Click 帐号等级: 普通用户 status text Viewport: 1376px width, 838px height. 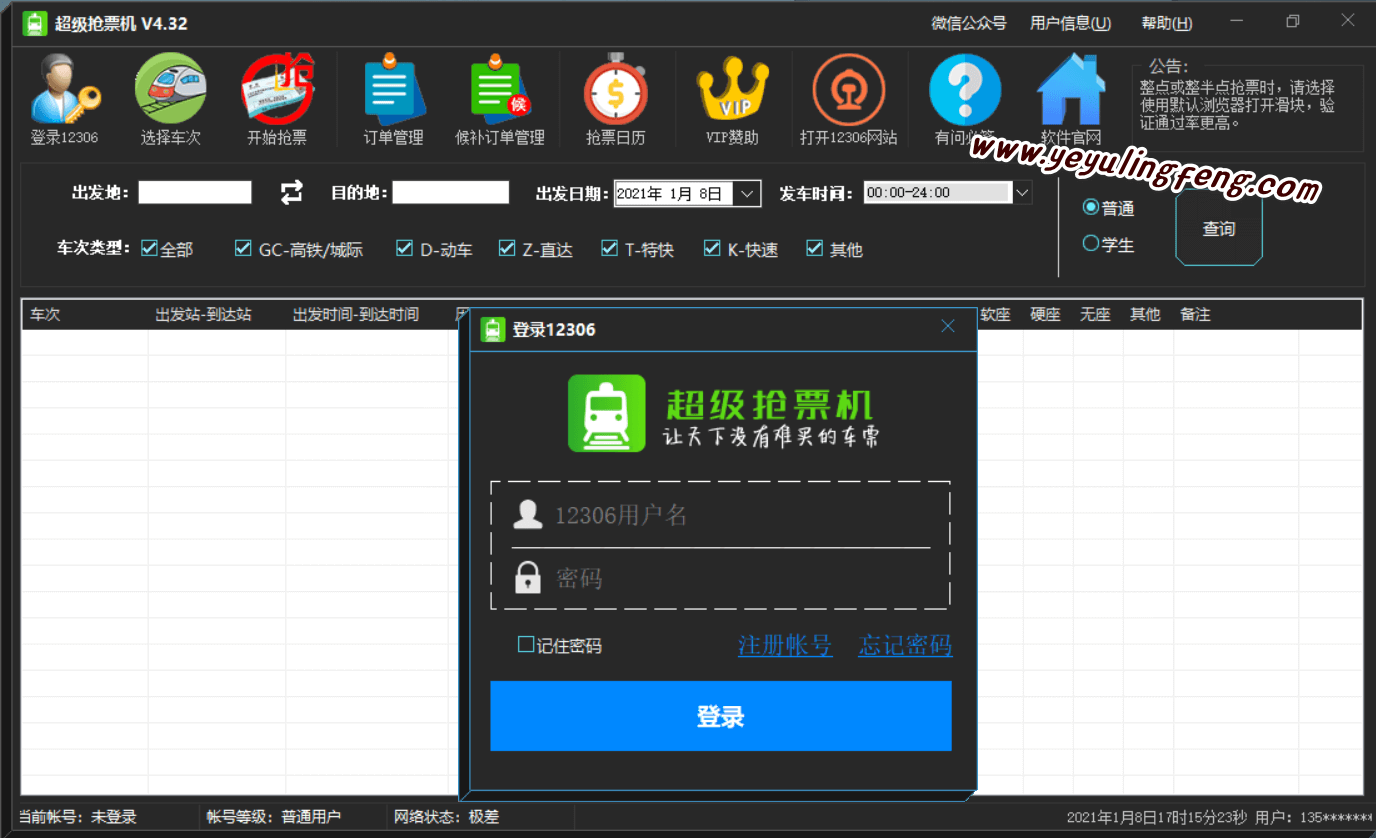[274, 817]
